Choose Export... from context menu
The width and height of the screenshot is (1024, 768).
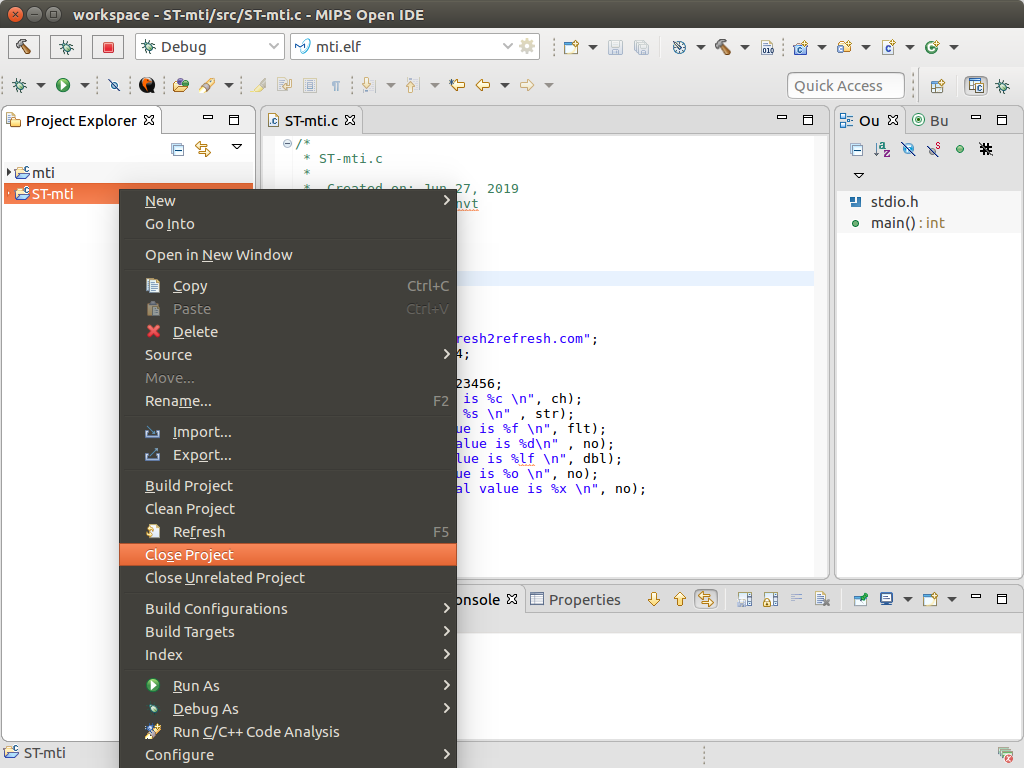288,455
